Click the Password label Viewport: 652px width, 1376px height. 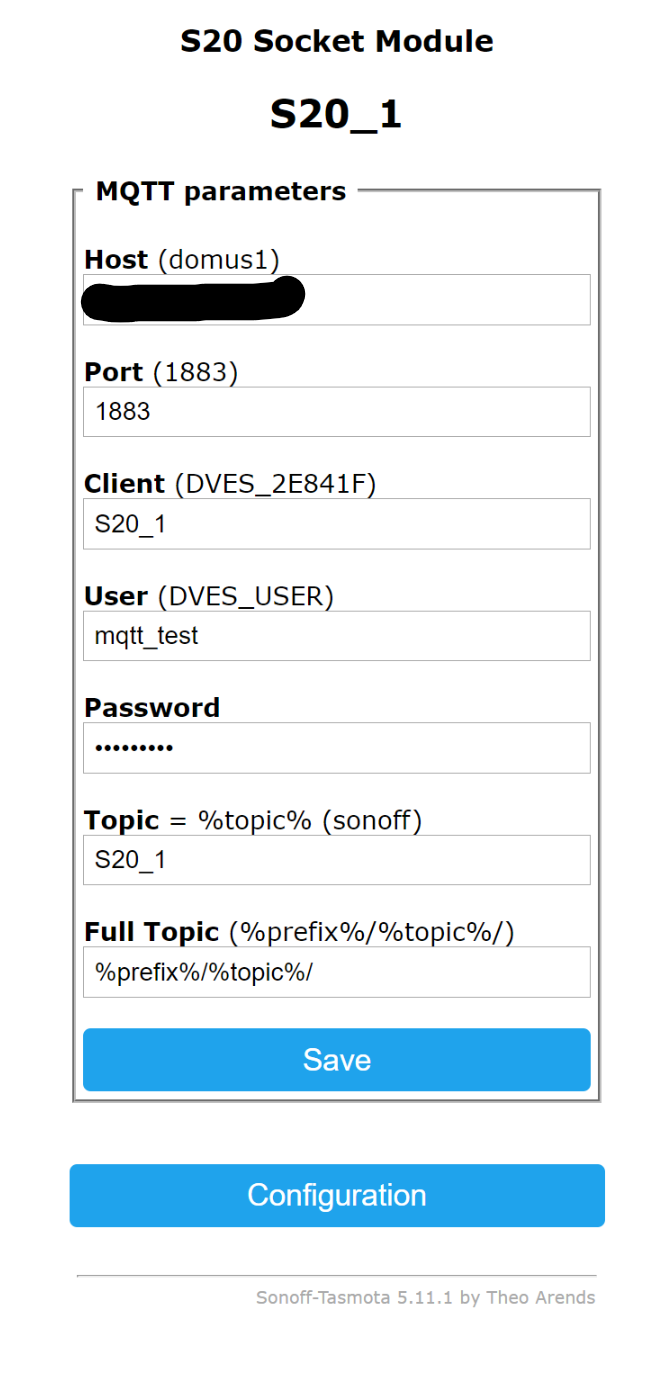152,707
